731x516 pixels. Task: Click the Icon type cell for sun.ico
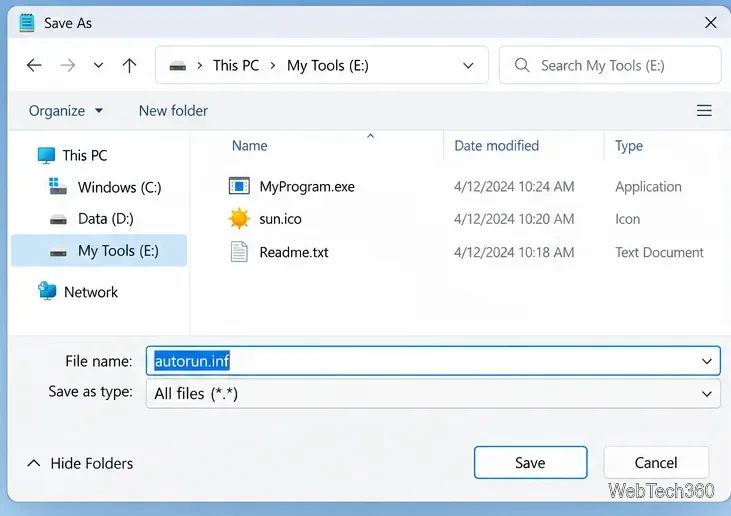pos(628,219)
